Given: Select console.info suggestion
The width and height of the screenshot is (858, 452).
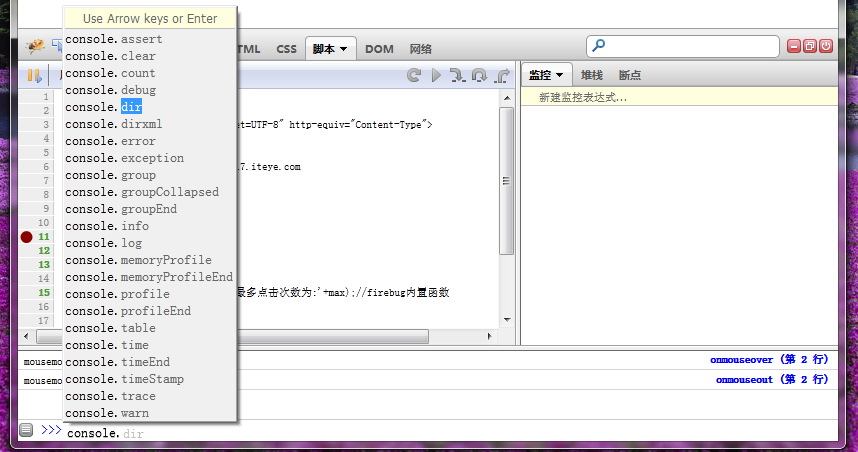Looking at the screenshot, I should pos(150,226).
